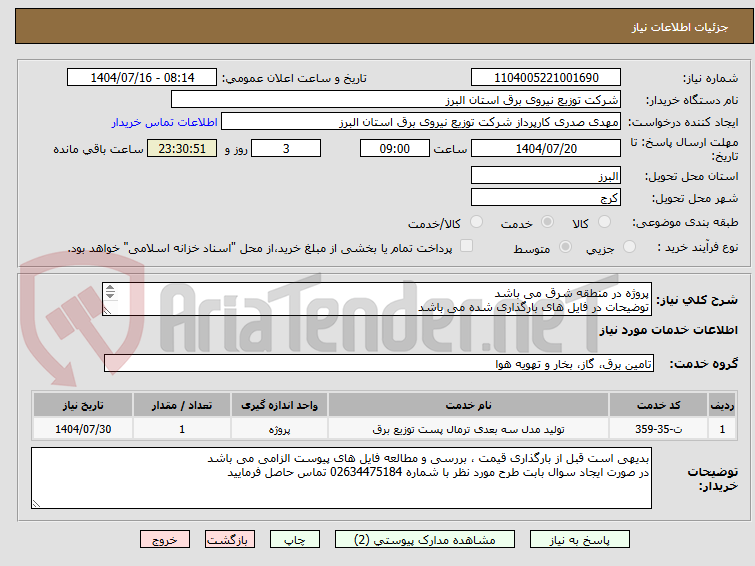The image size is (755, 566).
Task: Click the بازگشت back button
Action: click(x=230, y=540)
